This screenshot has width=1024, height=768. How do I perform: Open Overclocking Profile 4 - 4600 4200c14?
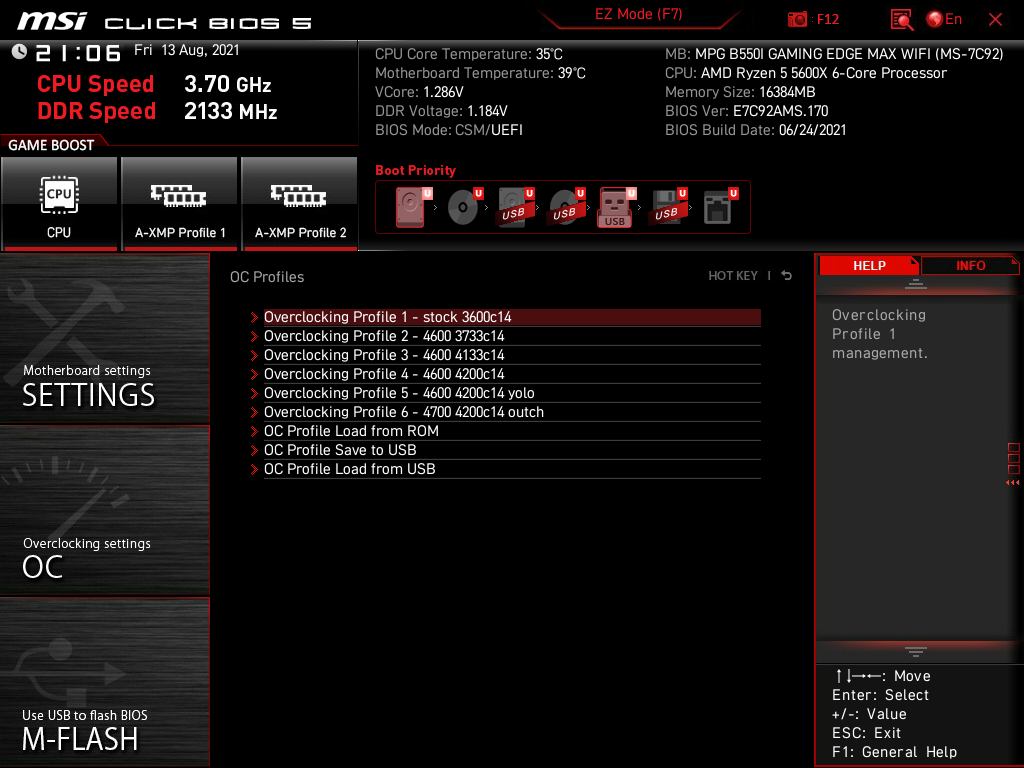point(512,374)
